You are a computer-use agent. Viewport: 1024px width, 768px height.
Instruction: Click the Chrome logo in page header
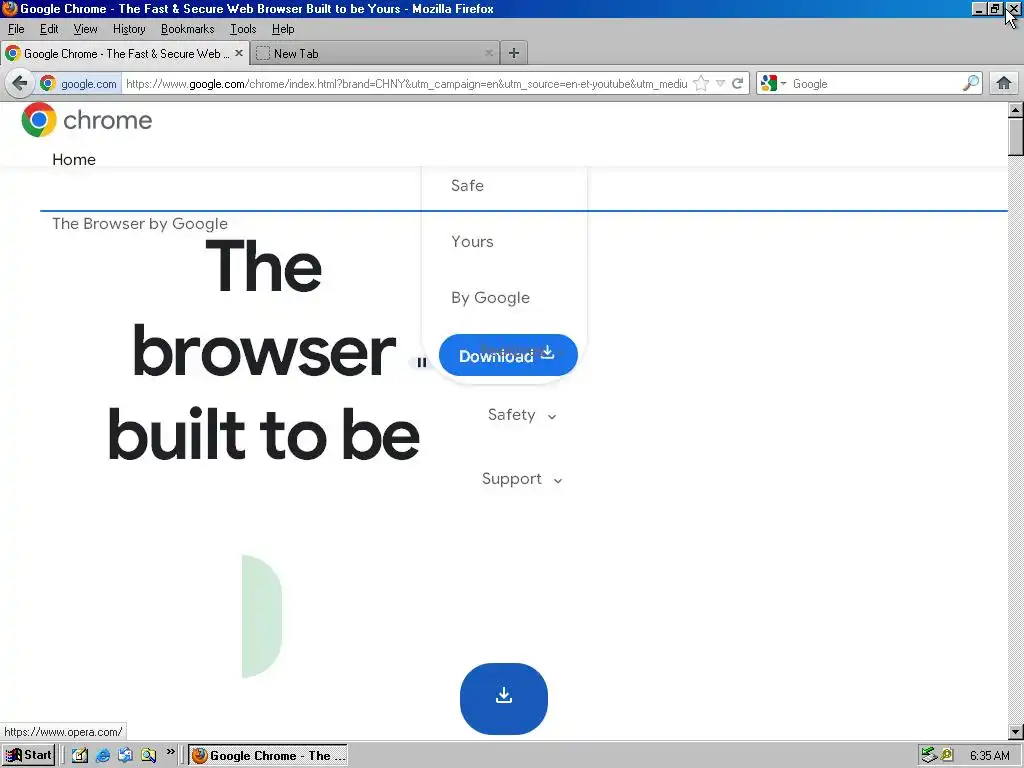pos(87,120)
